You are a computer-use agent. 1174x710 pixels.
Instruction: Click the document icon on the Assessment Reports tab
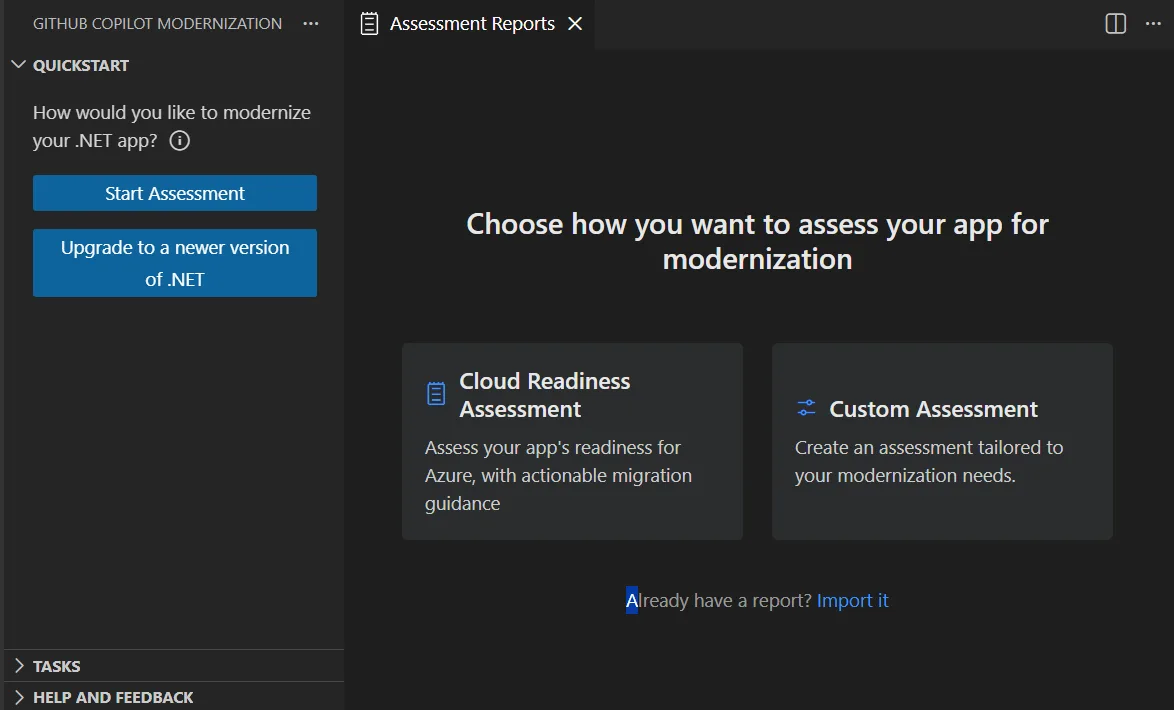point(368,23)
